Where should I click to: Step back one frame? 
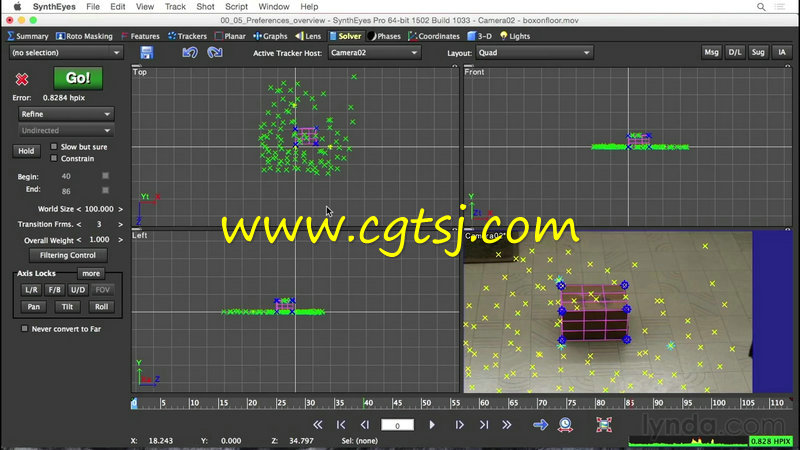(x=364, y=424)
